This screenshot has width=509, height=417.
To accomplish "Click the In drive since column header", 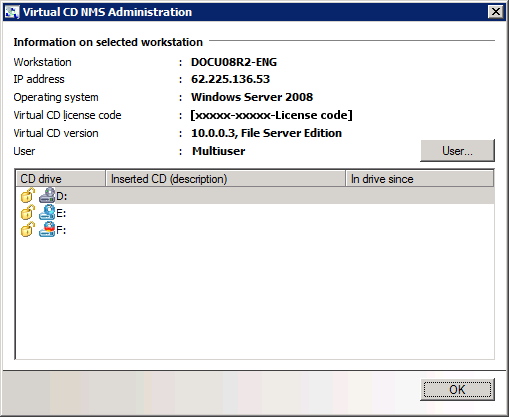I will [x=420, y=179].
